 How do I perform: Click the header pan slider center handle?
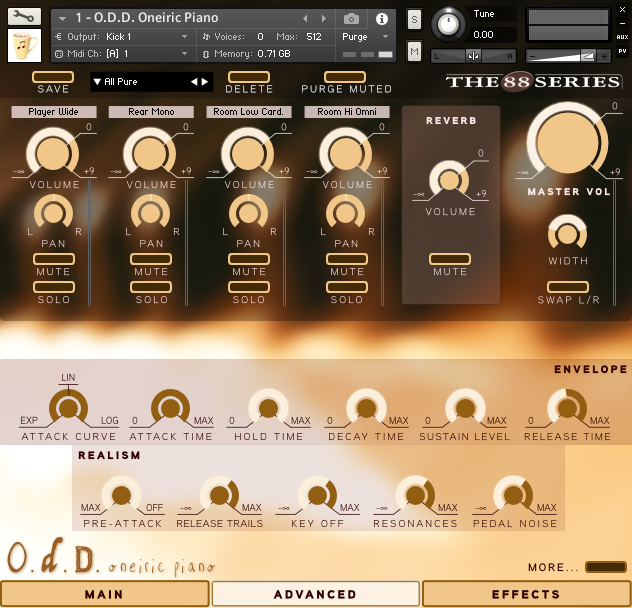click(473, 56)
